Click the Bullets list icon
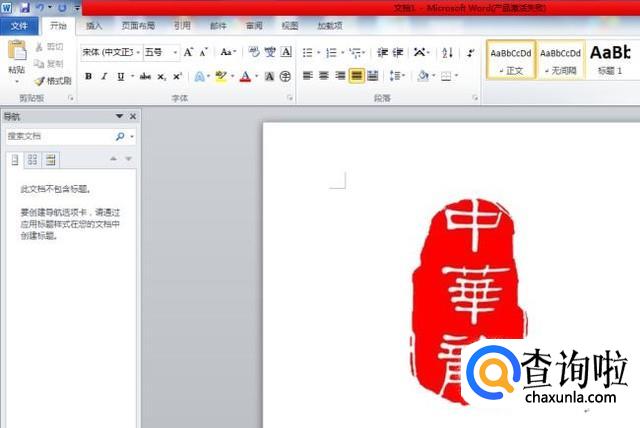Screen dimensions: 640x428 point(307,53)
